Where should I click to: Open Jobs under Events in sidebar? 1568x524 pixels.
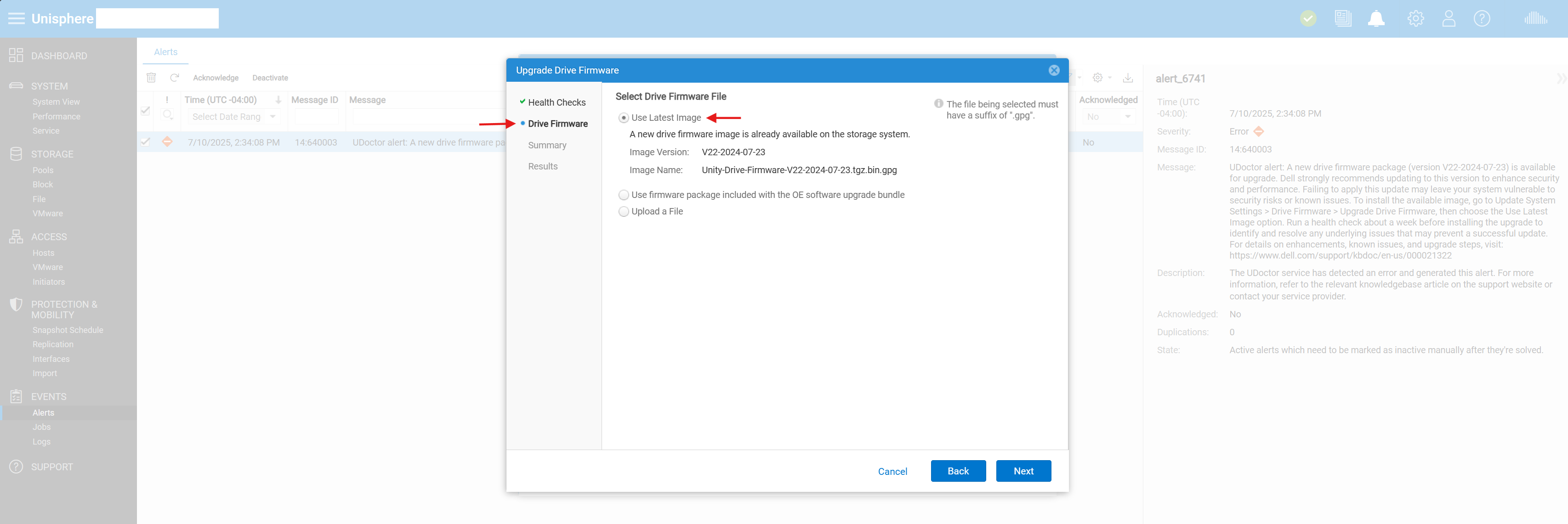(41, 427)
